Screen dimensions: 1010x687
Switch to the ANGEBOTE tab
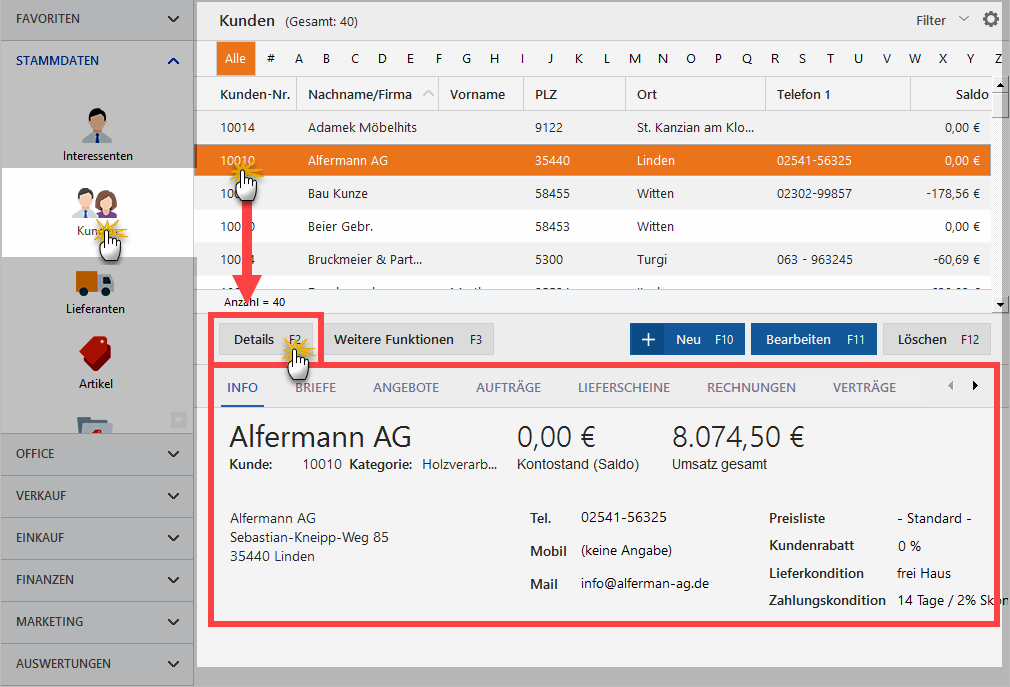click(406, 388)
